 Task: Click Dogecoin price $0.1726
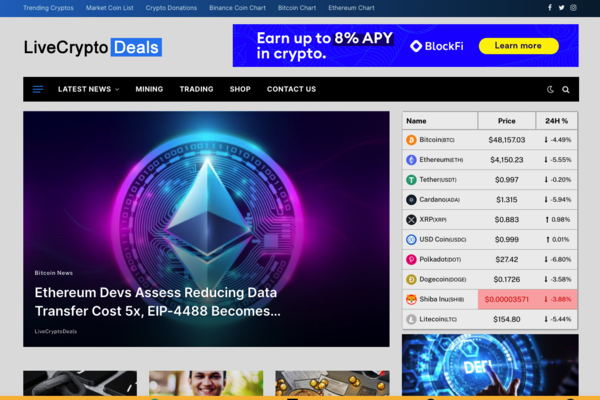tap(507, 279)
